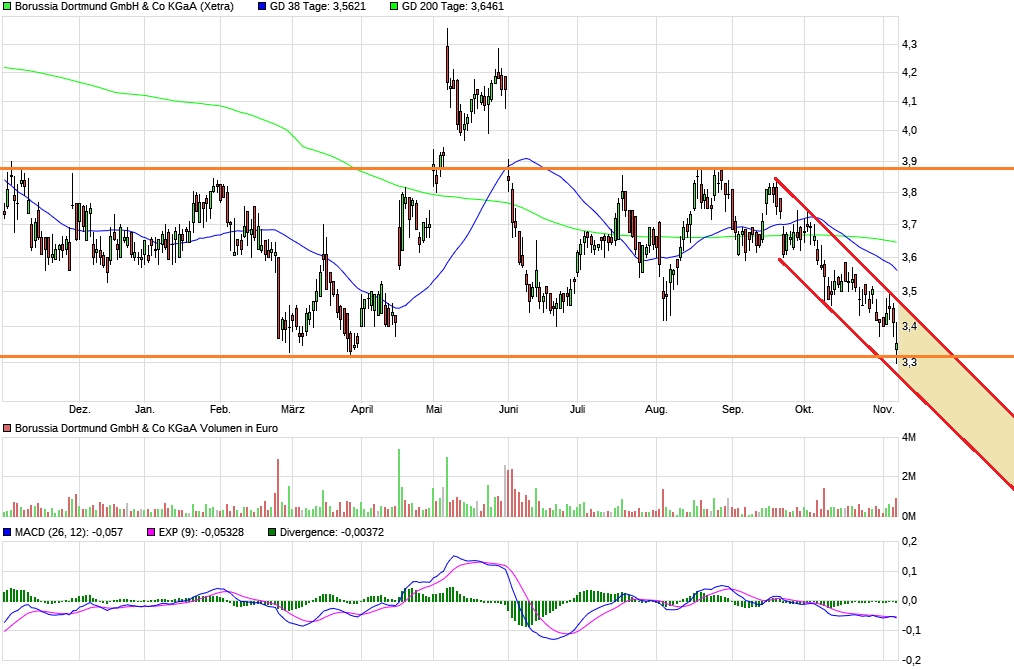
Task: Click the 2M volume axis value
Action: (x=909, y=477)
